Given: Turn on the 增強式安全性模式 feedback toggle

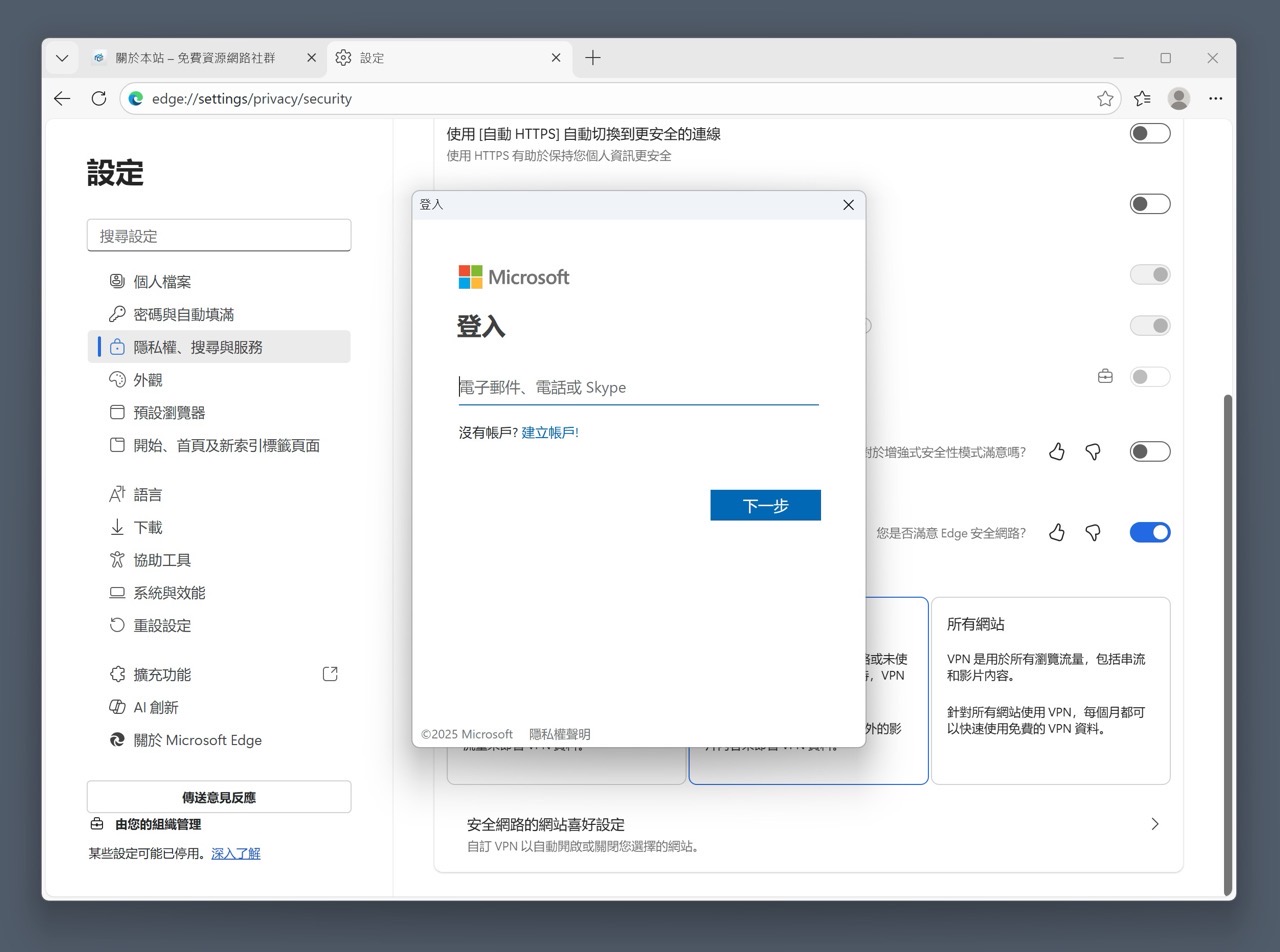Looking at the screenshot, I should [1149, 451].
